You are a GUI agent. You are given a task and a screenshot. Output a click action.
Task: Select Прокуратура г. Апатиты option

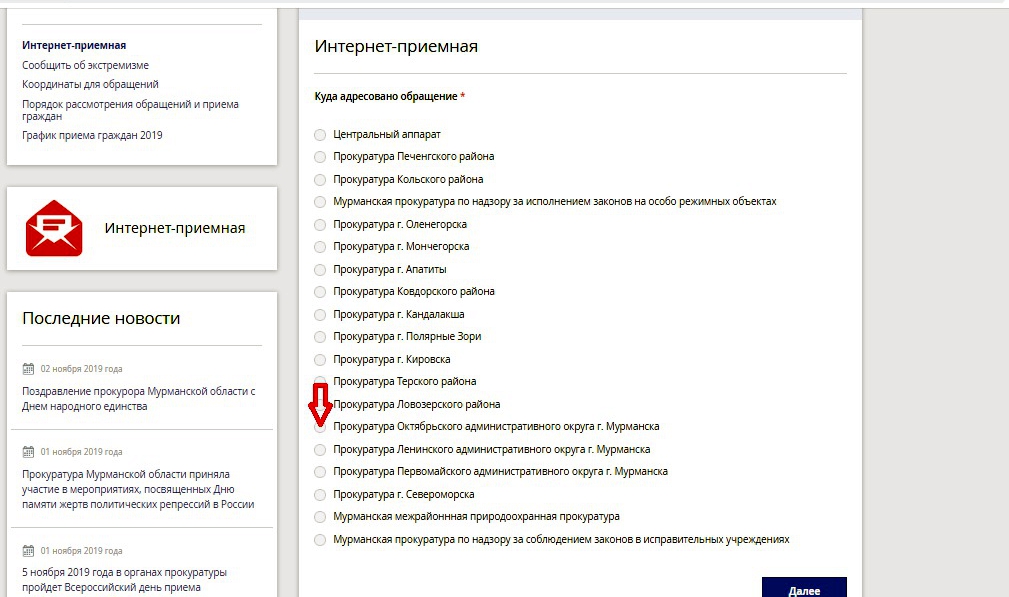click(320, 270)
